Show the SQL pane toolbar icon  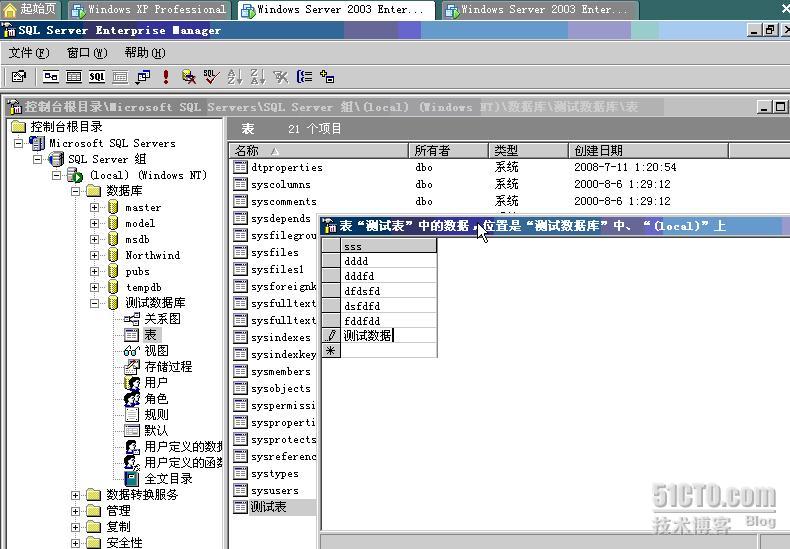point(97,77)
